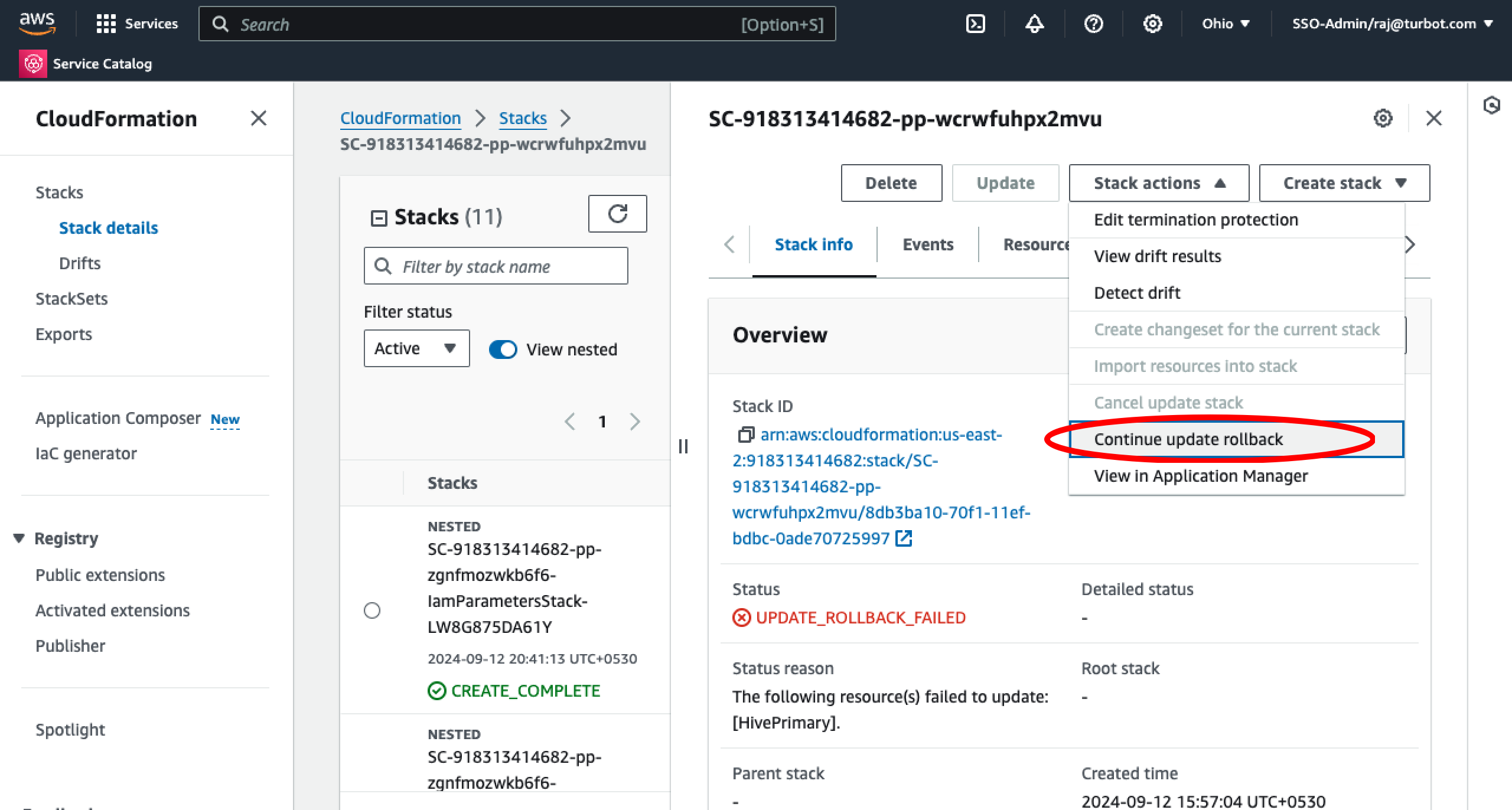The image size is (1512, 810).
Task: Copy the Stack ID ARN
Action: pyautogui.click(x=745, y=435)
